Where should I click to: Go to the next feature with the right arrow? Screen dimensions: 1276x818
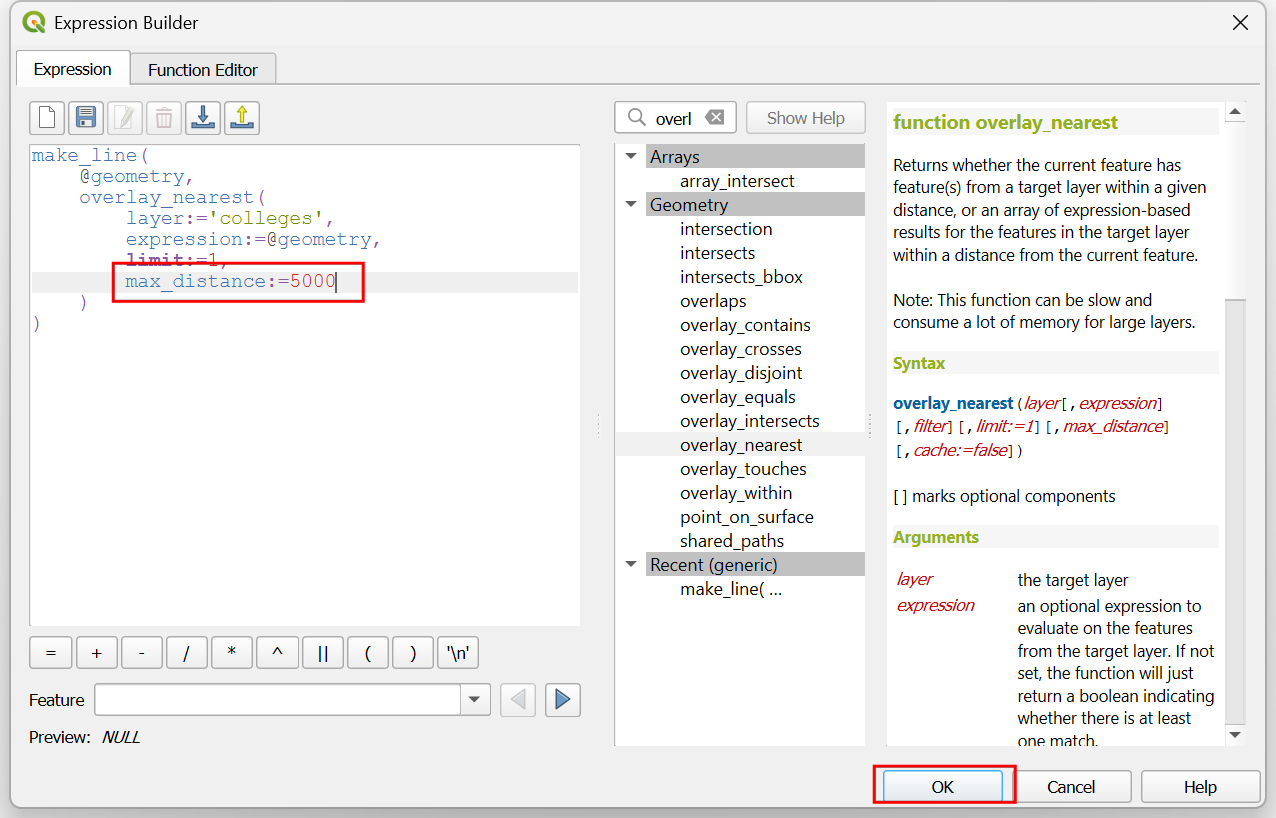(563, 700)
